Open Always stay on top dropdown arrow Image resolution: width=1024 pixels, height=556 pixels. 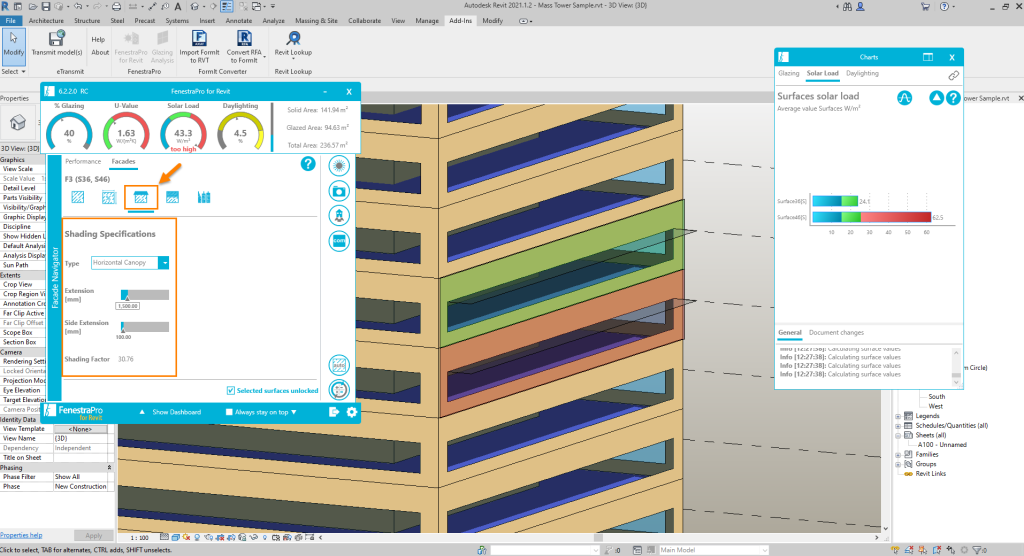[x=294, y=412]
